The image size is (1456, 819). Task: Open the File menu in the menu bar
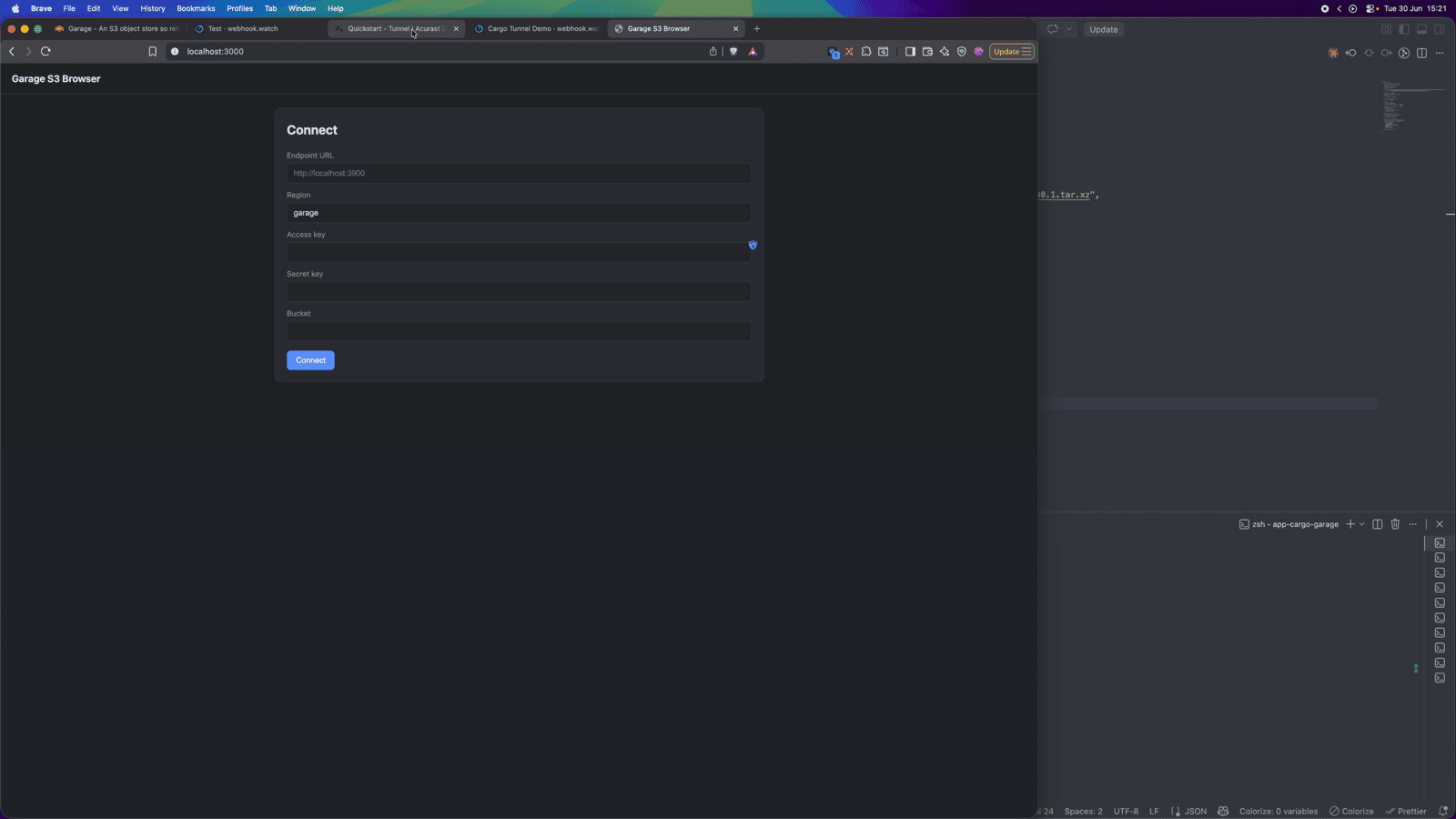(69, 8)
